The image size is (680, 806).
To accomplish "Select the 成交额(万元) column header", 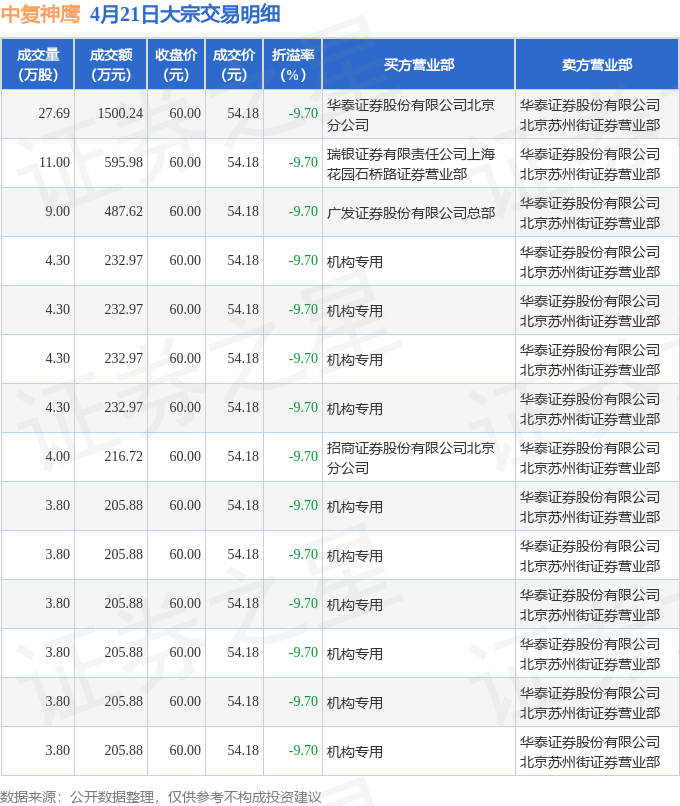I will pyautogui.click(x=110, y=65).
